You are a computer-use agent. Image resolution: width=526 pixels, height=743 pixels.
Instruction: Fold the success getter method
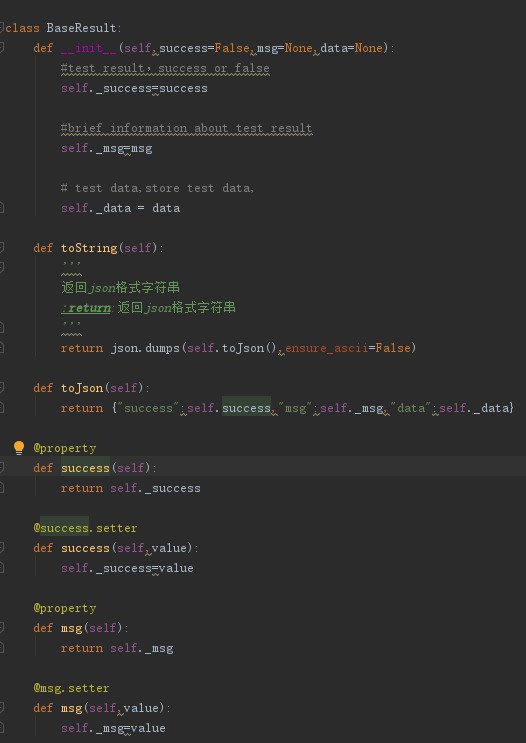2,468
